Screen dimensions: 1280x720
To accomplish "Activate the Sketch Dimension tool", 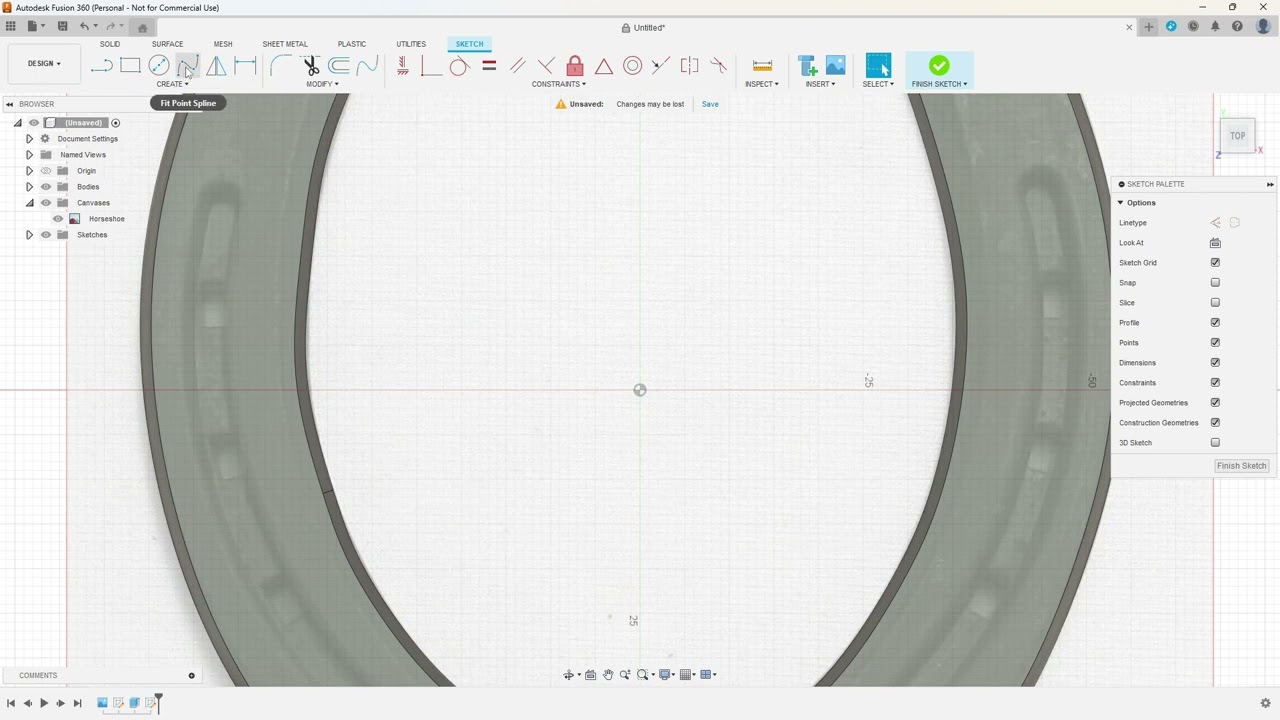I will 245,66.
